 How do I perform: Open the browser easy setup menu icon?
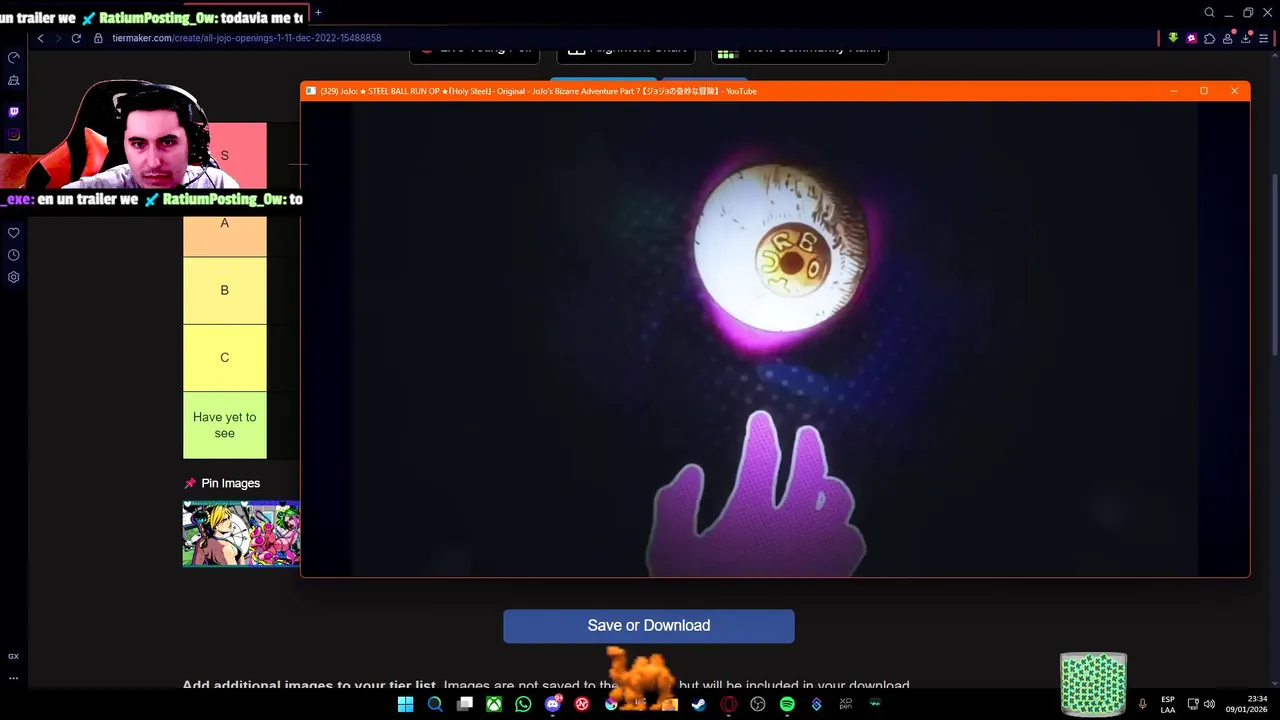[1265, 38]
